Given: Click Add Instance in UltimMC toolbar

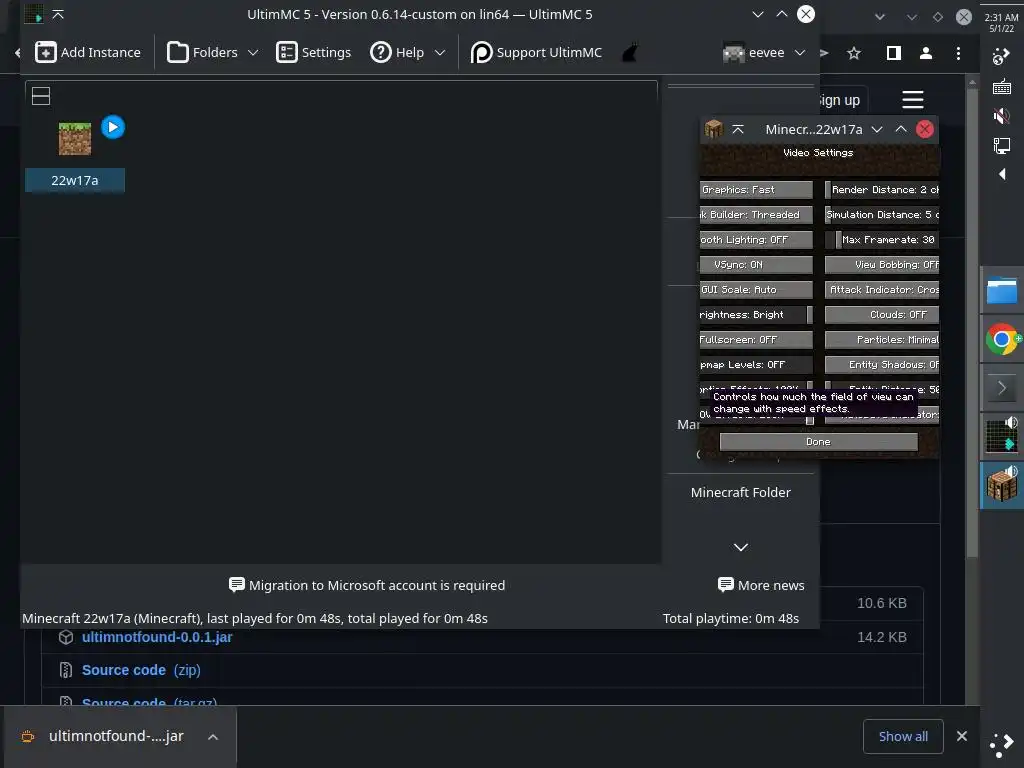Looking at the screenshot, I should tap(88, 52).
